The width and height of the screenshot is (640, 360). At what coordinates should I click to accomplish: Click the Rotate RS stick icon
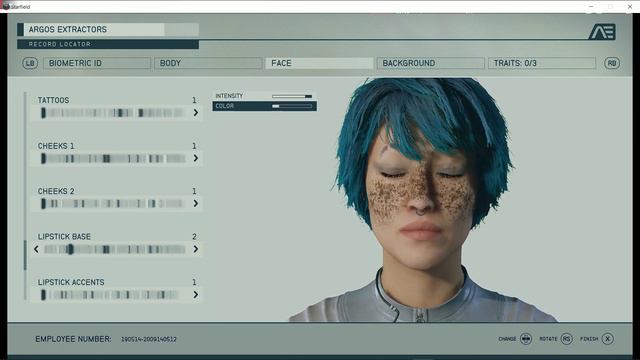tap(567, 339)
